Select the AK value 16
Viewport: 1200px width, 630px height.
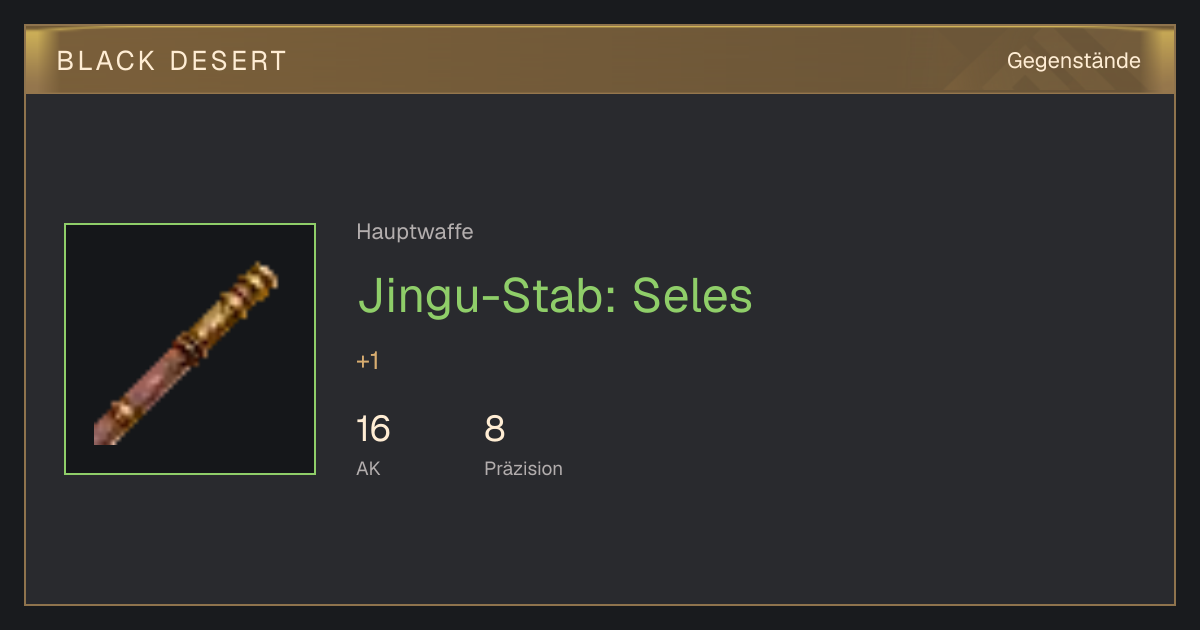[x=373, y=429]
